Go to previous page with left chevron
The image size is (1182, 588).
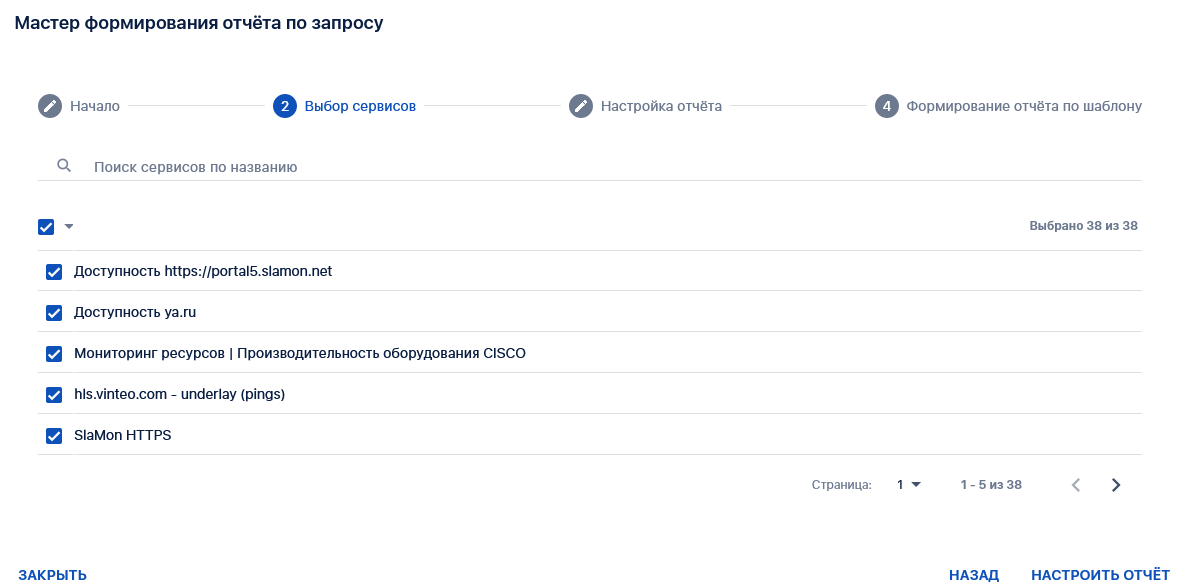[1076, 485]
